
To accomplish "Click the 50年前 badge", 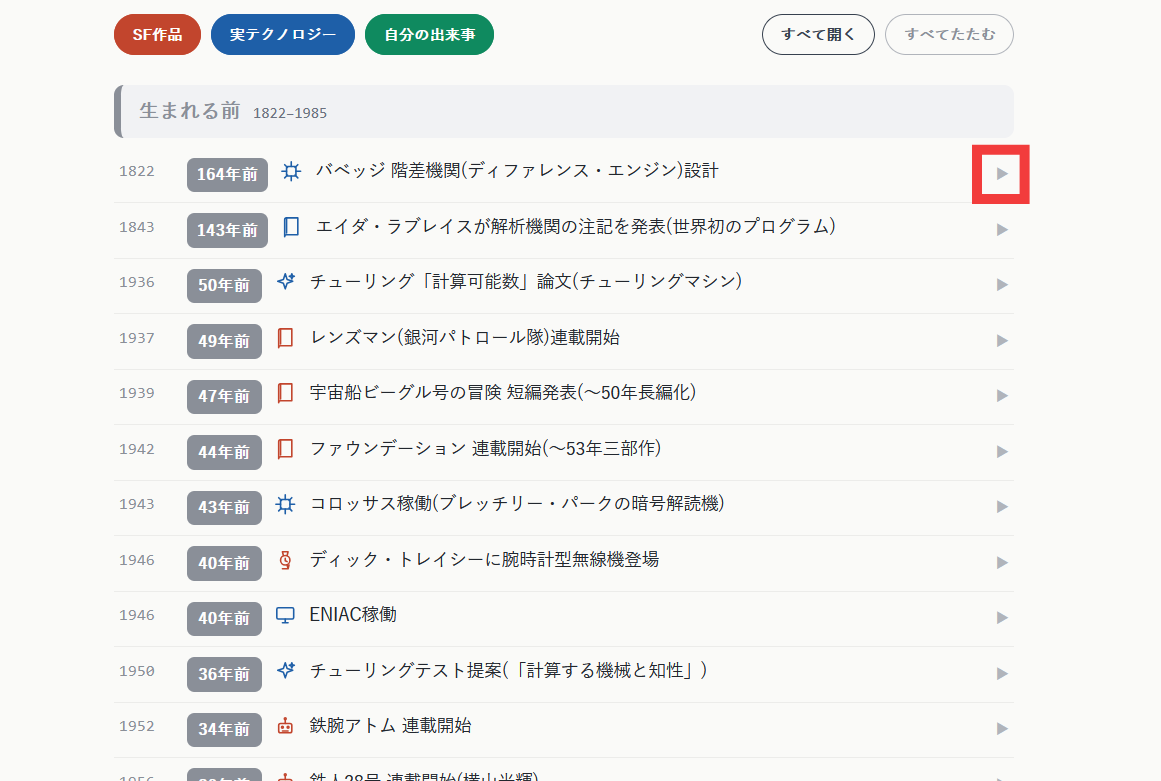I will [x=224, y=286].
